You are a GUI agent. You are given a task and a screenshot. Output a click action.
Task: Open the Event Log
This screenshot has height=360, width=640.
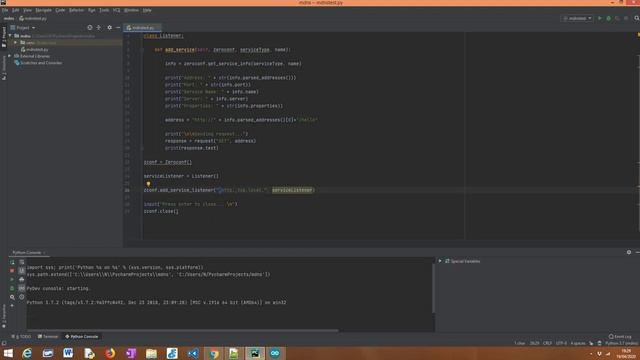620,336
